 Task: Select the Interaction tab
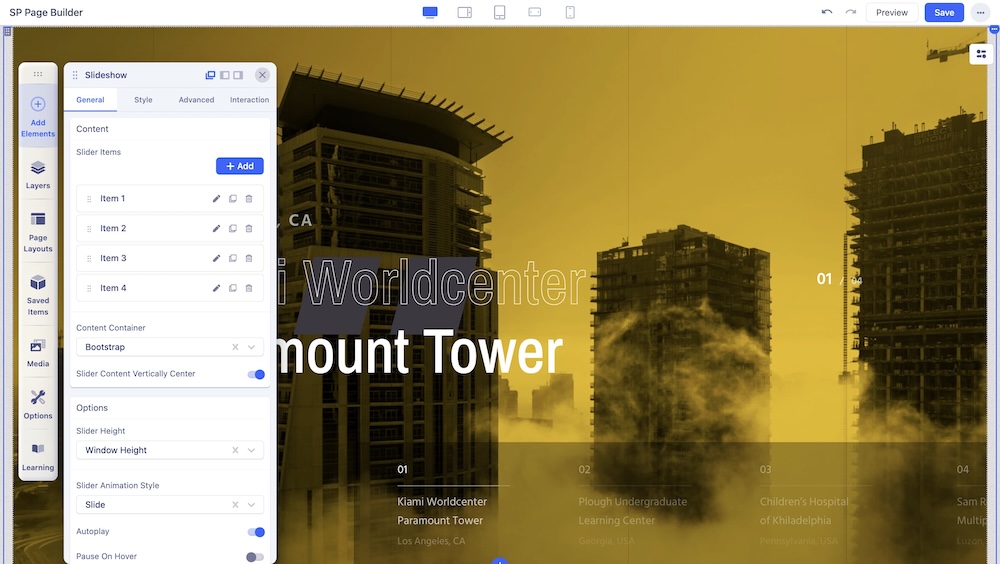click(249, 100)
